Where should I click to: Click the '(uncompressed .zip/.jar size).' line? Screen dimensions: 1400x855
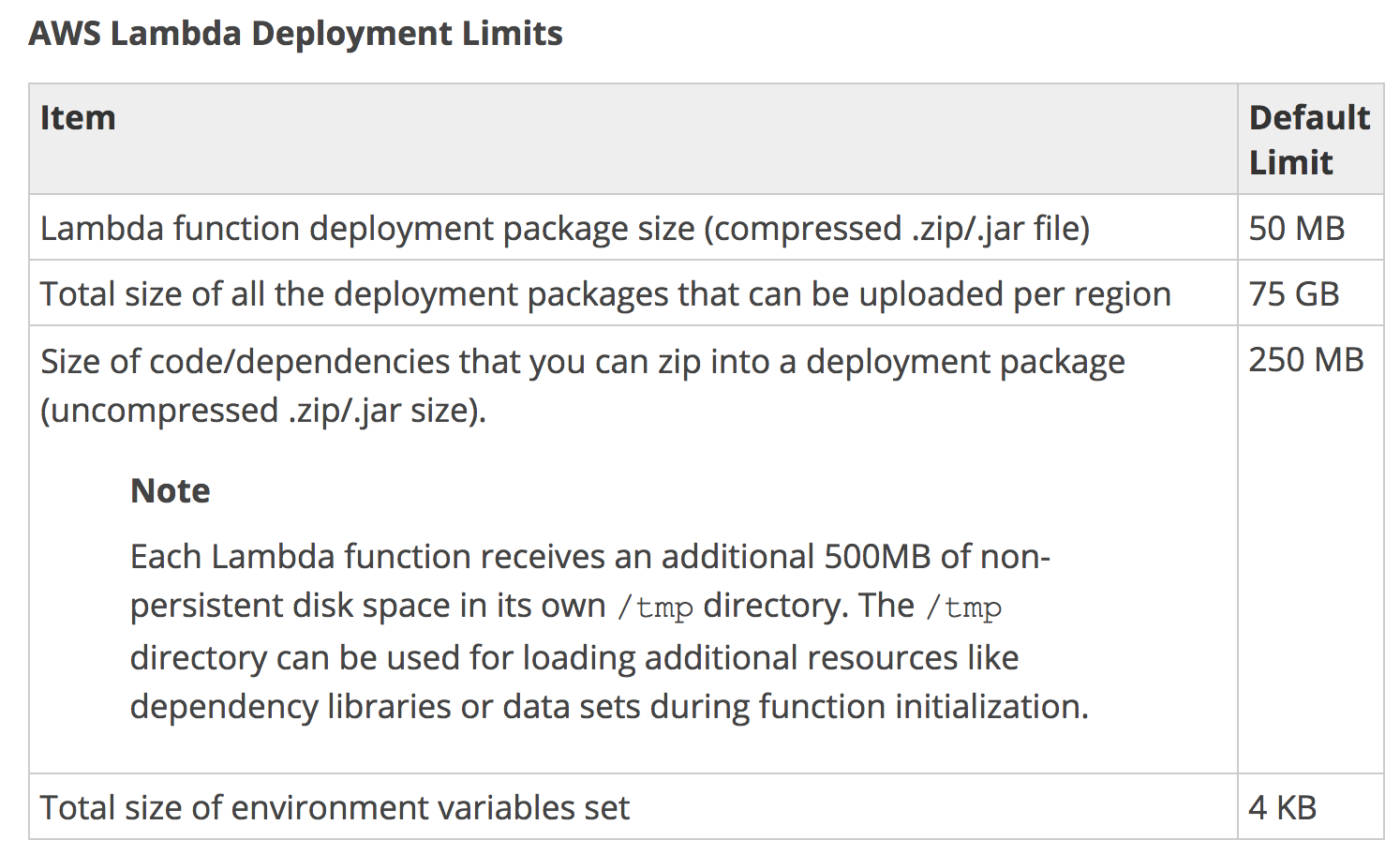tap(263, 411)
